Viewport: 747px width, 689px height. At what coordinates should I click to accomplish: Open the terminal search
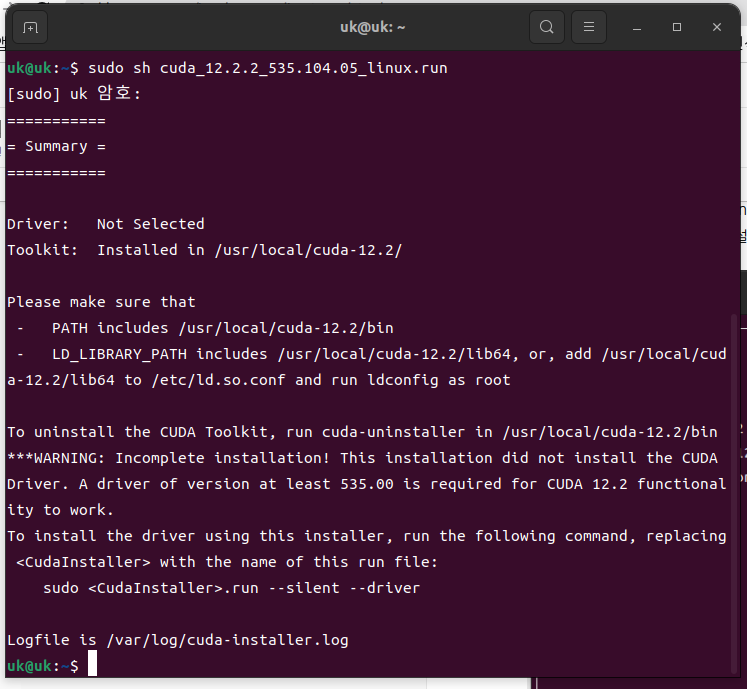pyautogui.click(x=546, y=27)
